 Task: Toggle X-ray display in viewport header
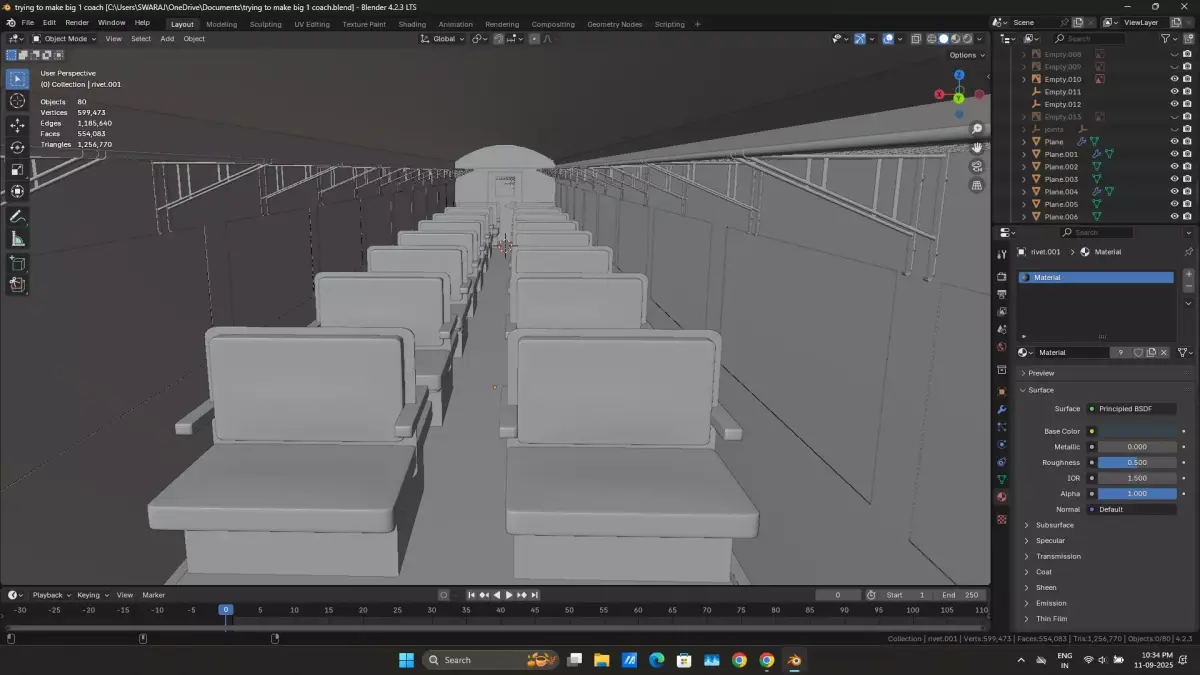(915, 39)
